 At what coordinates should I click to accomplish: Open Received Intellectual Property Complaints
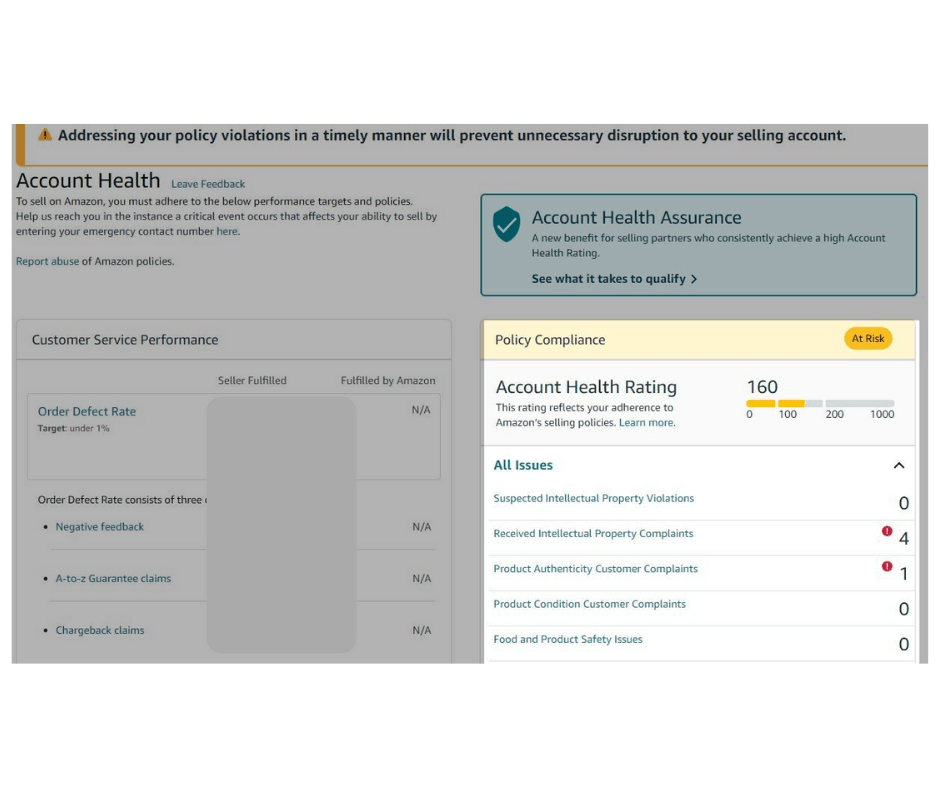593,534
